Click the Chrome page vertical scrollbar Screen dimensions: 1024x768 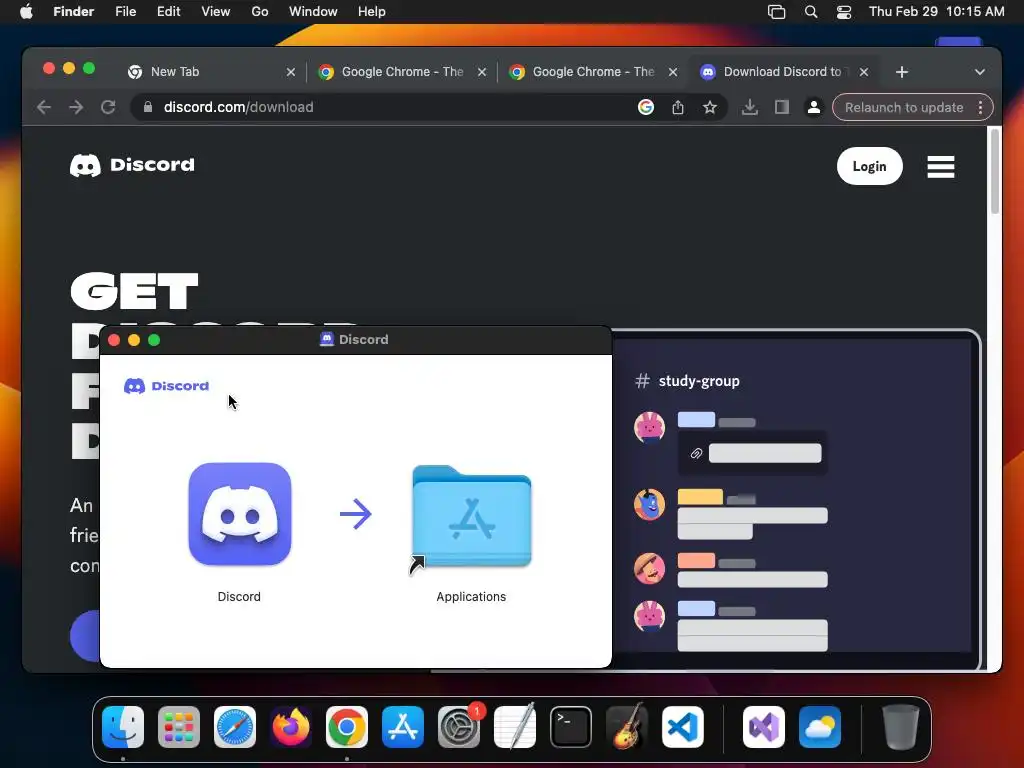[x=995, y=172]
